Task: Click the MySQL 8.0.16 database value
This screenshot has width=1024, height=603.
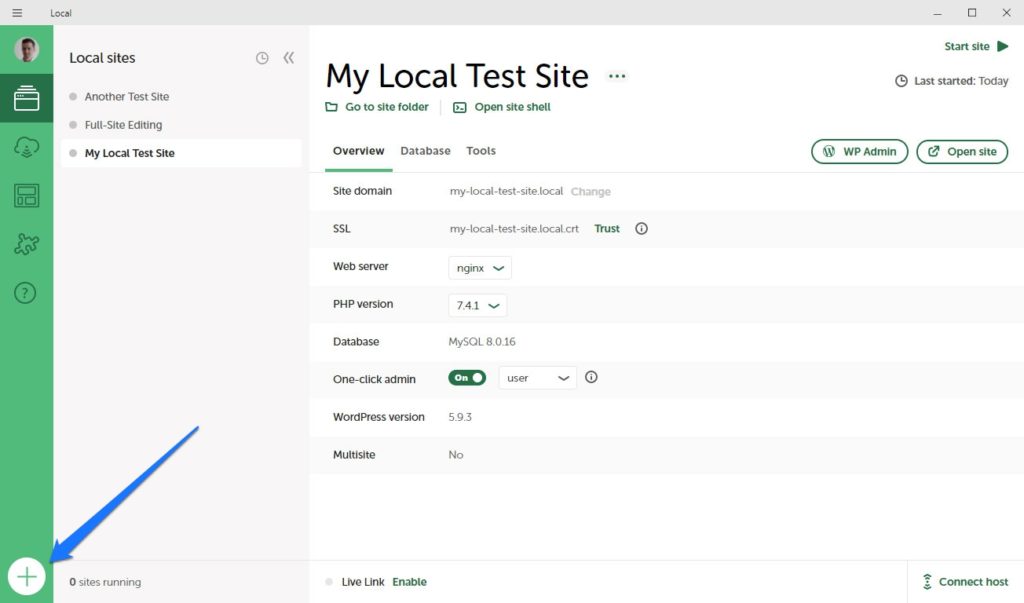Action: tap(482, 342)
